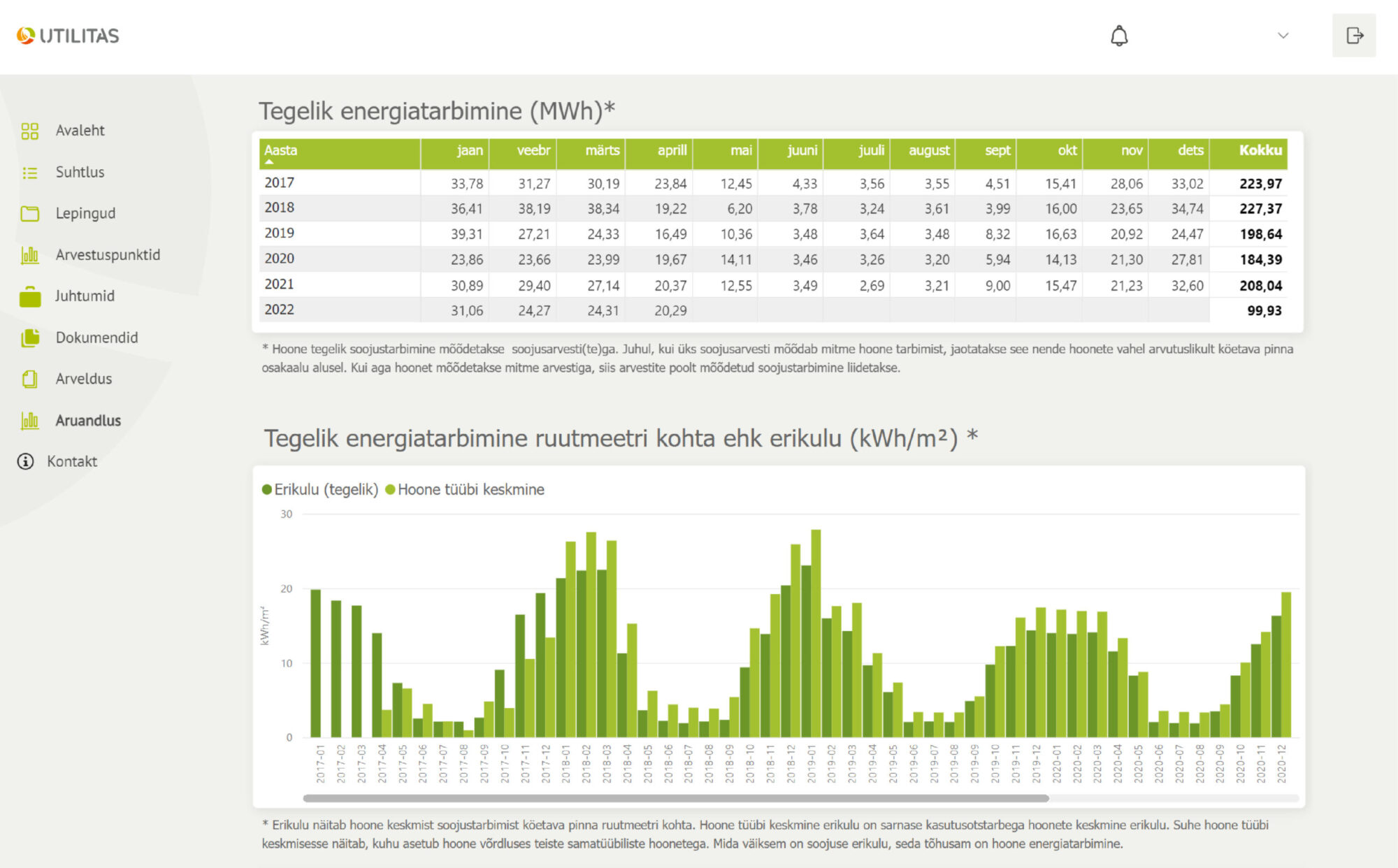1398x868 pixels.
Task: Click the jaan column header
Action: click(469, 150)
